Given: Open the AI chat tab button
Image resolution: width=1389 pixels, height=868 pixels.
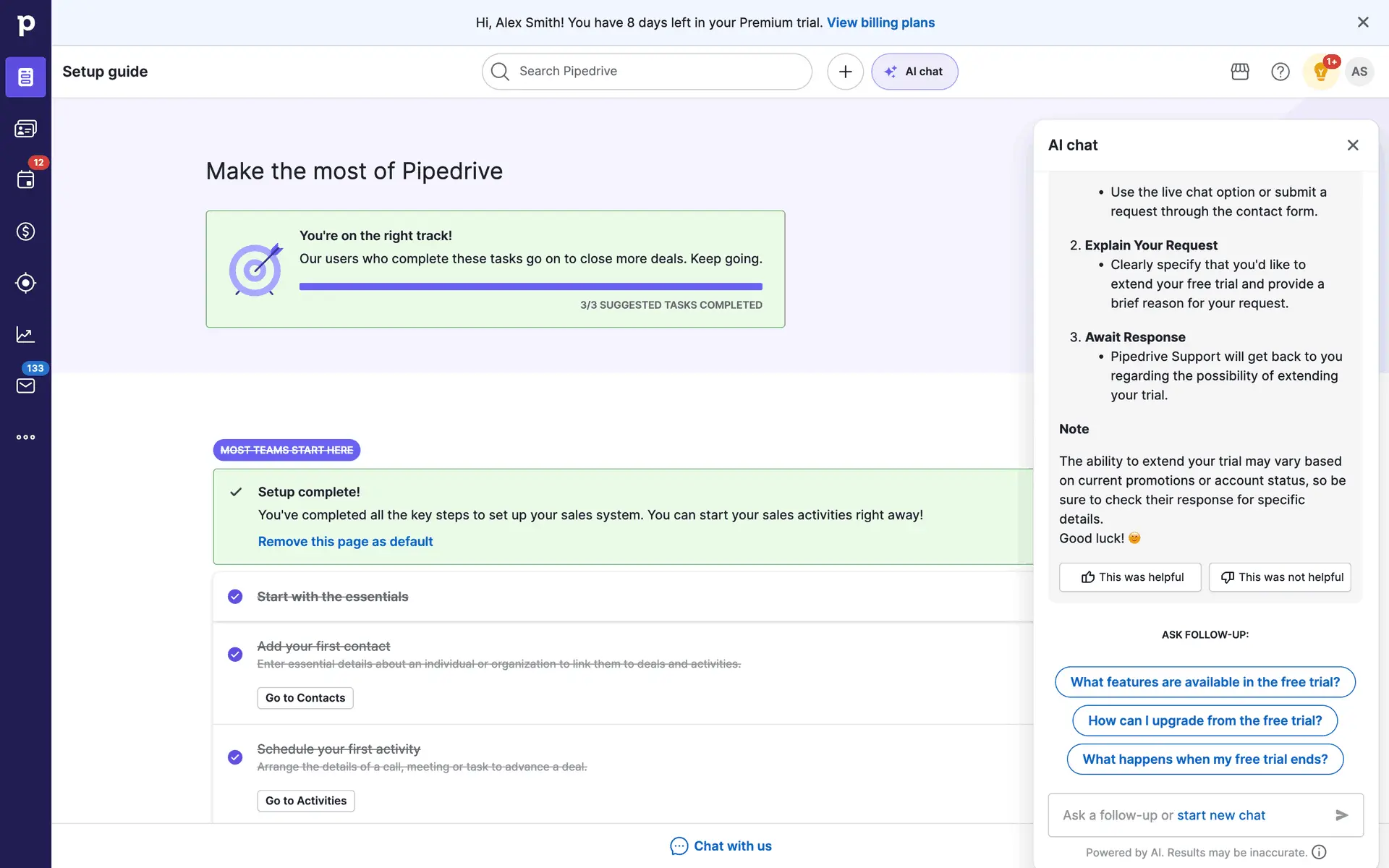Looking at the screenshot, I should [x=914, y=72].
